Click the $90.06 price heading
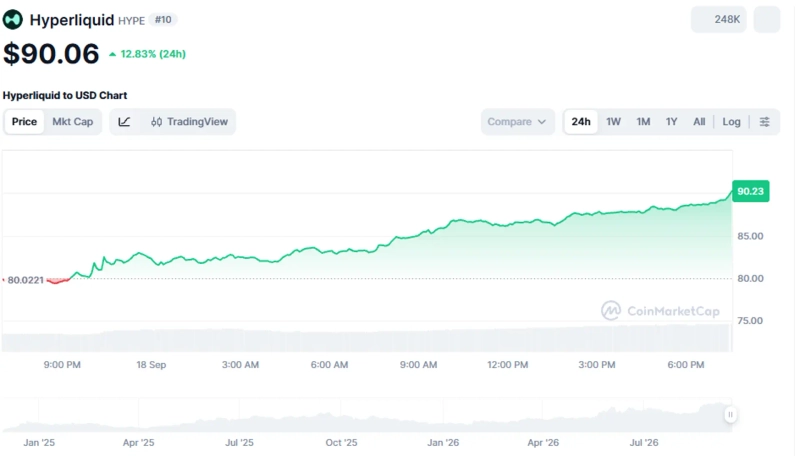800x456 pixels. coord(51,54)
